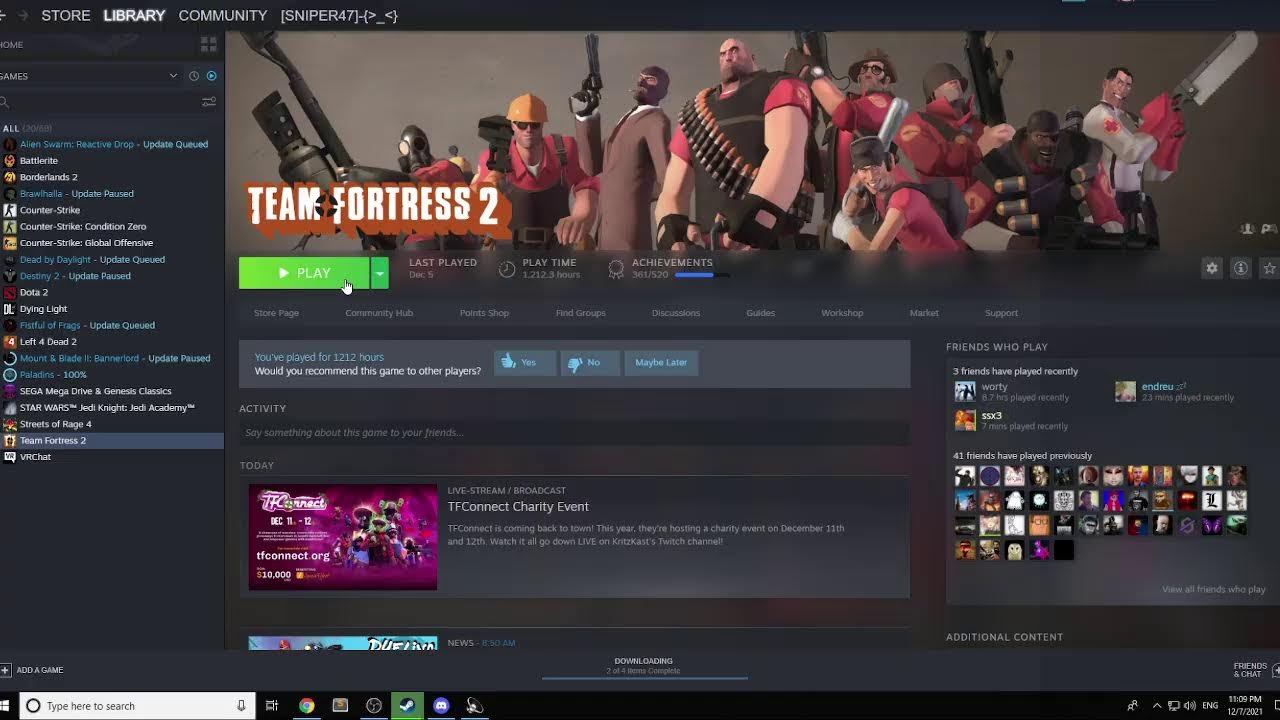Expand the Games category dropdown
Screen dimensions: 1280x720
tap(173, 76)
